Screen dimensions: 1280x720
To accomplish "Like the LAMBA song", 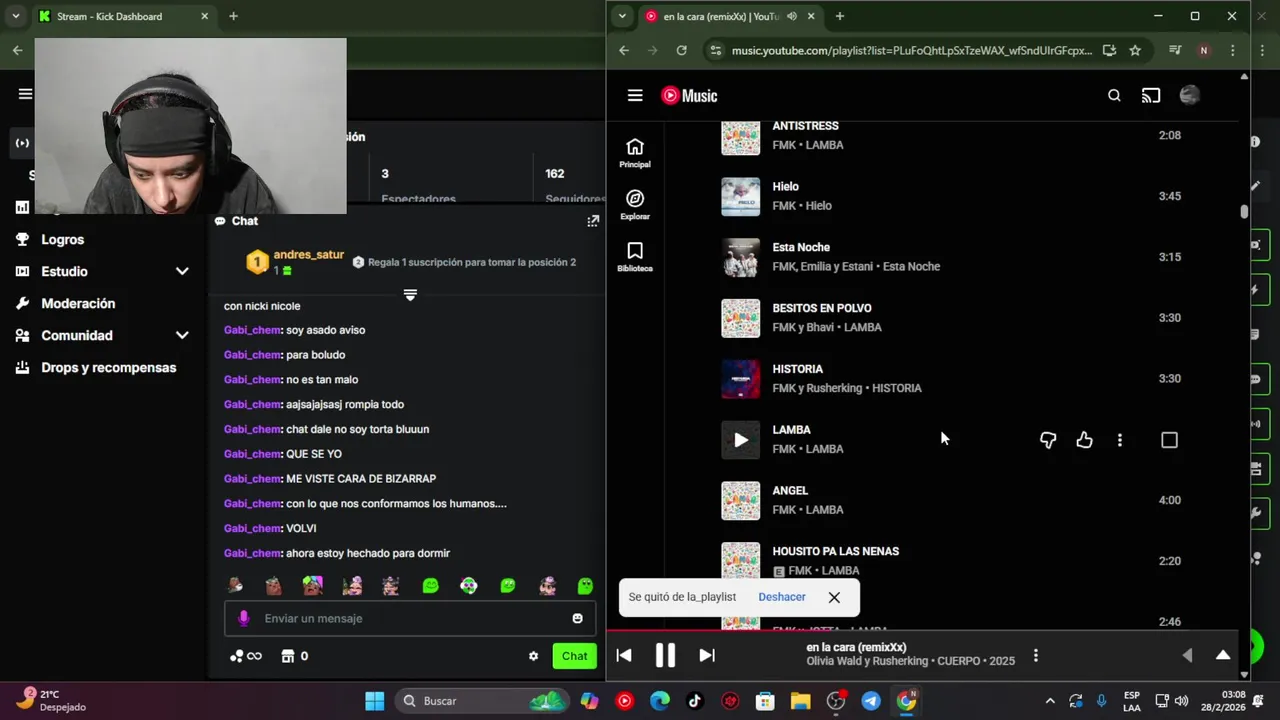I will 1084,440.
